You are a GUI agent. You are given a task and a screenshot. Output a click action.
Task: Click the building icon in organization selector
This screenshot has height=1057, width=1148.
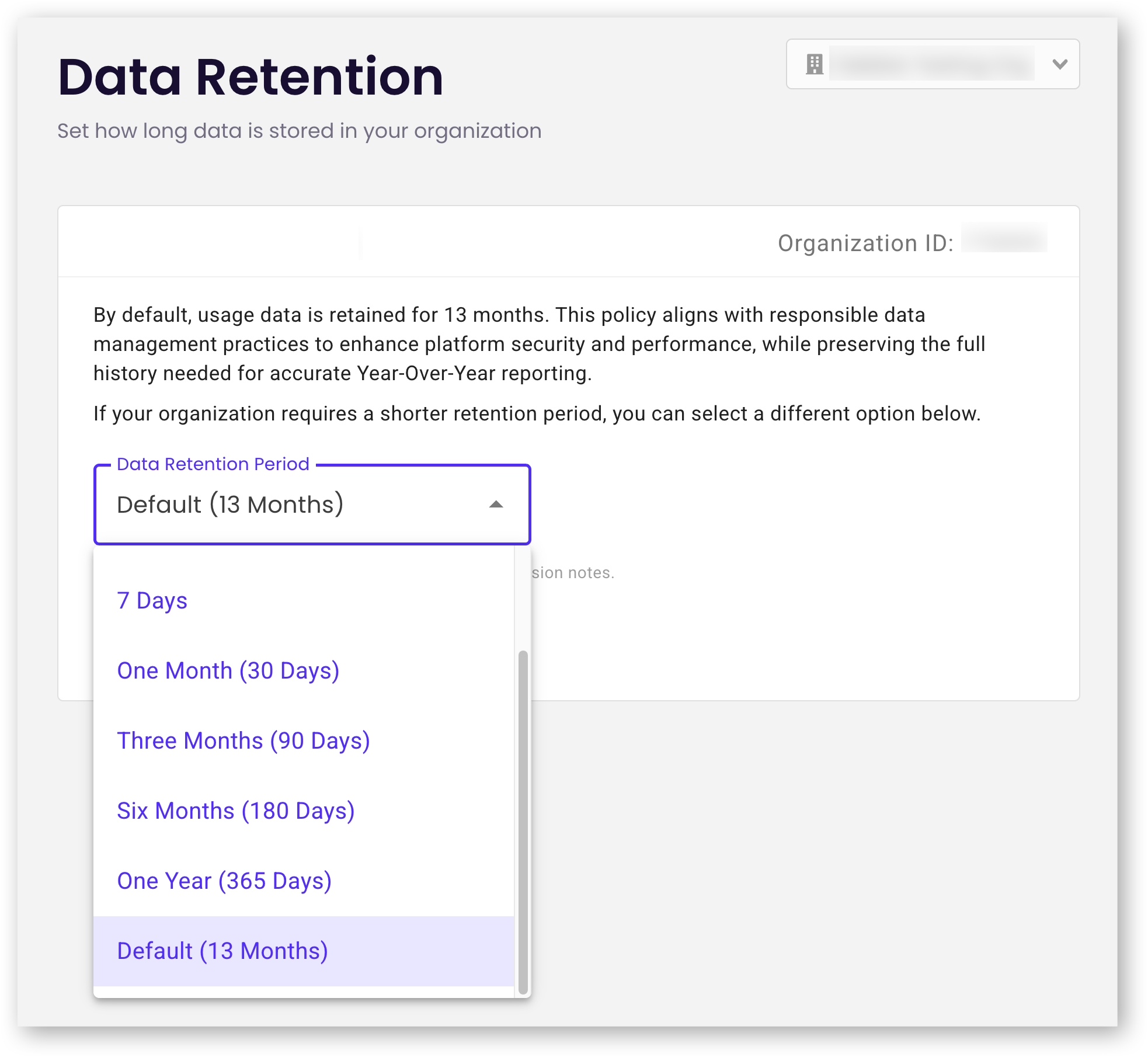(x=814, y=64)
